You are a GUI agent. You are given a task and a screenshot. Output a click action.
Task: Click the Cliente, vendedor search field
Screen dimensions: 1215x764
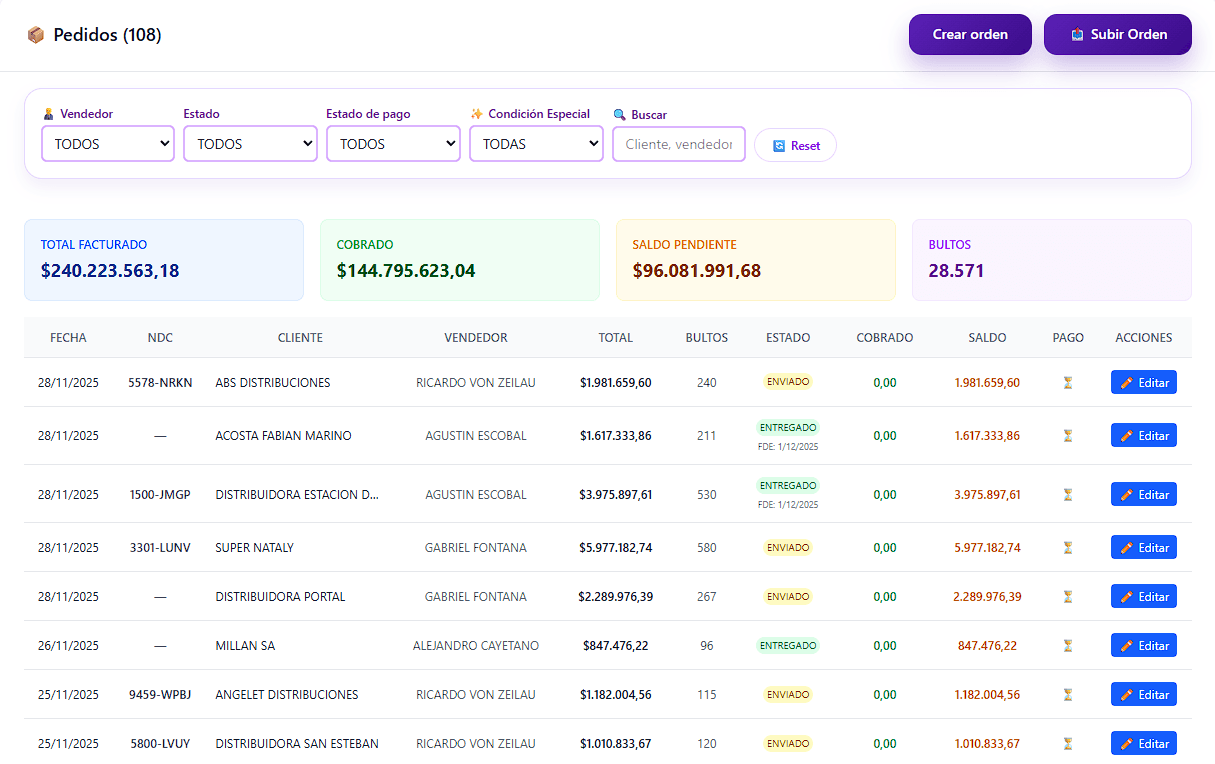[678, 143]
